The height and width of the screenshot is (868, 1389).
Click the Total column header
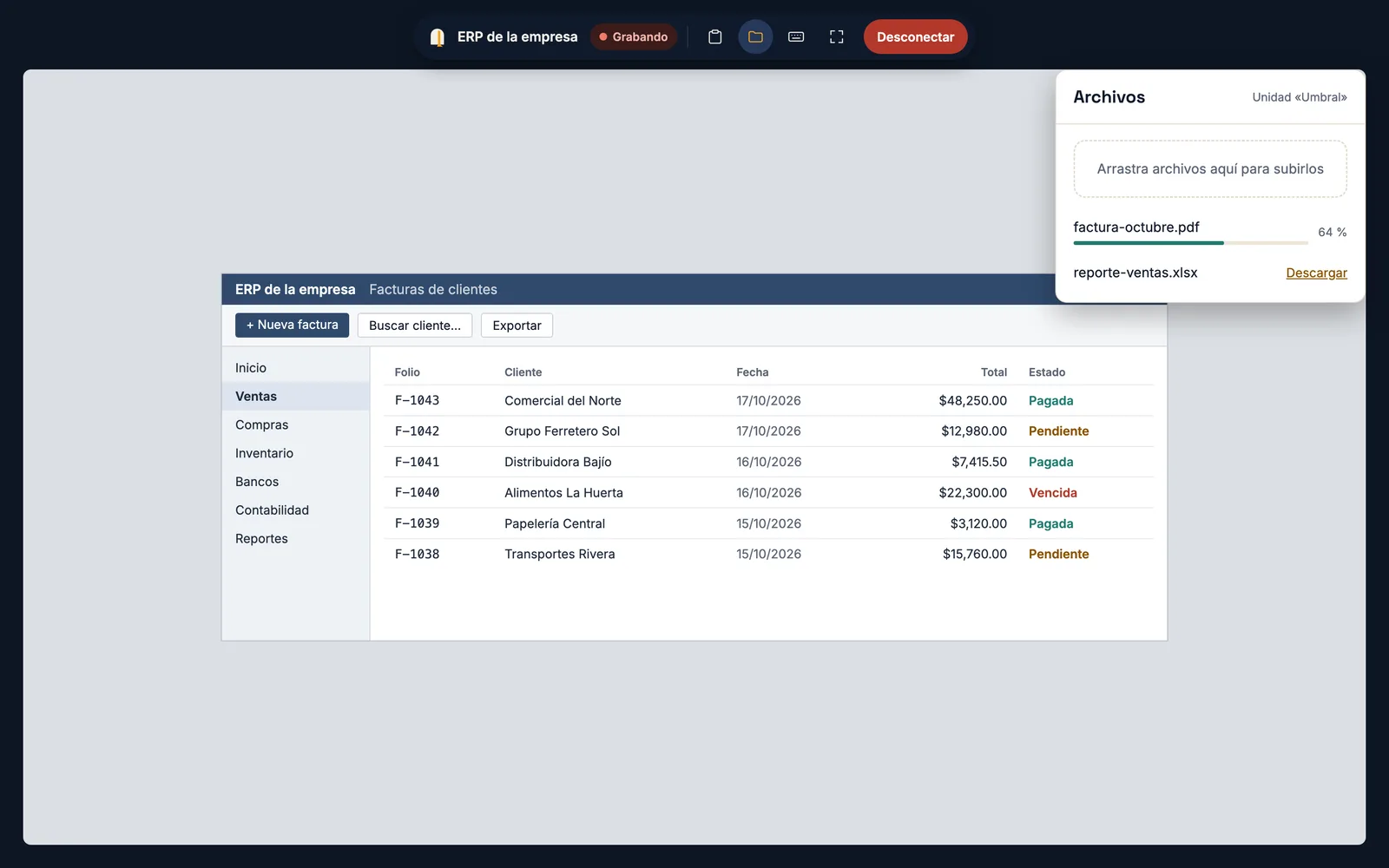pos(994,372)
